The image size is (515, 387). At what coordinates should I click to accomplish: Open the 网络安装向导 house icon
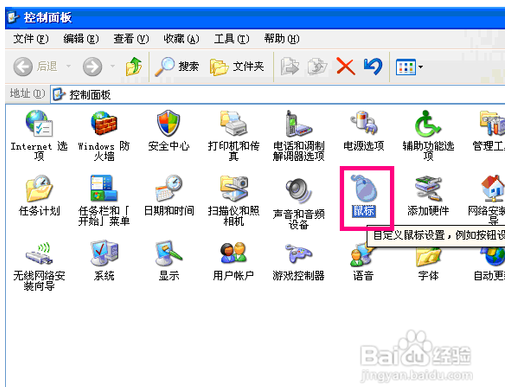tap(493, 188)
